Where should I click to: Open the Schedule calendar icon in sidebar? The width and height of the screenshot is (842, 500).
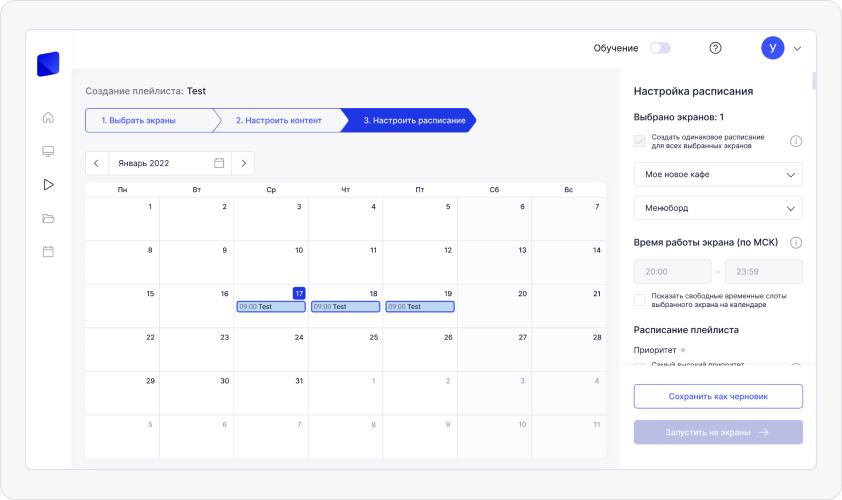coord(48,251)
